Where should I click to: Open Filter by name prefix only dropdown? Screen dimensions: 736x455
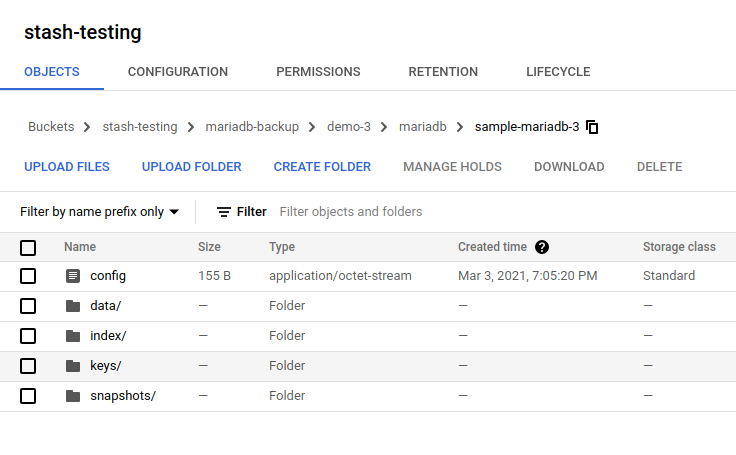pos(99,212)
